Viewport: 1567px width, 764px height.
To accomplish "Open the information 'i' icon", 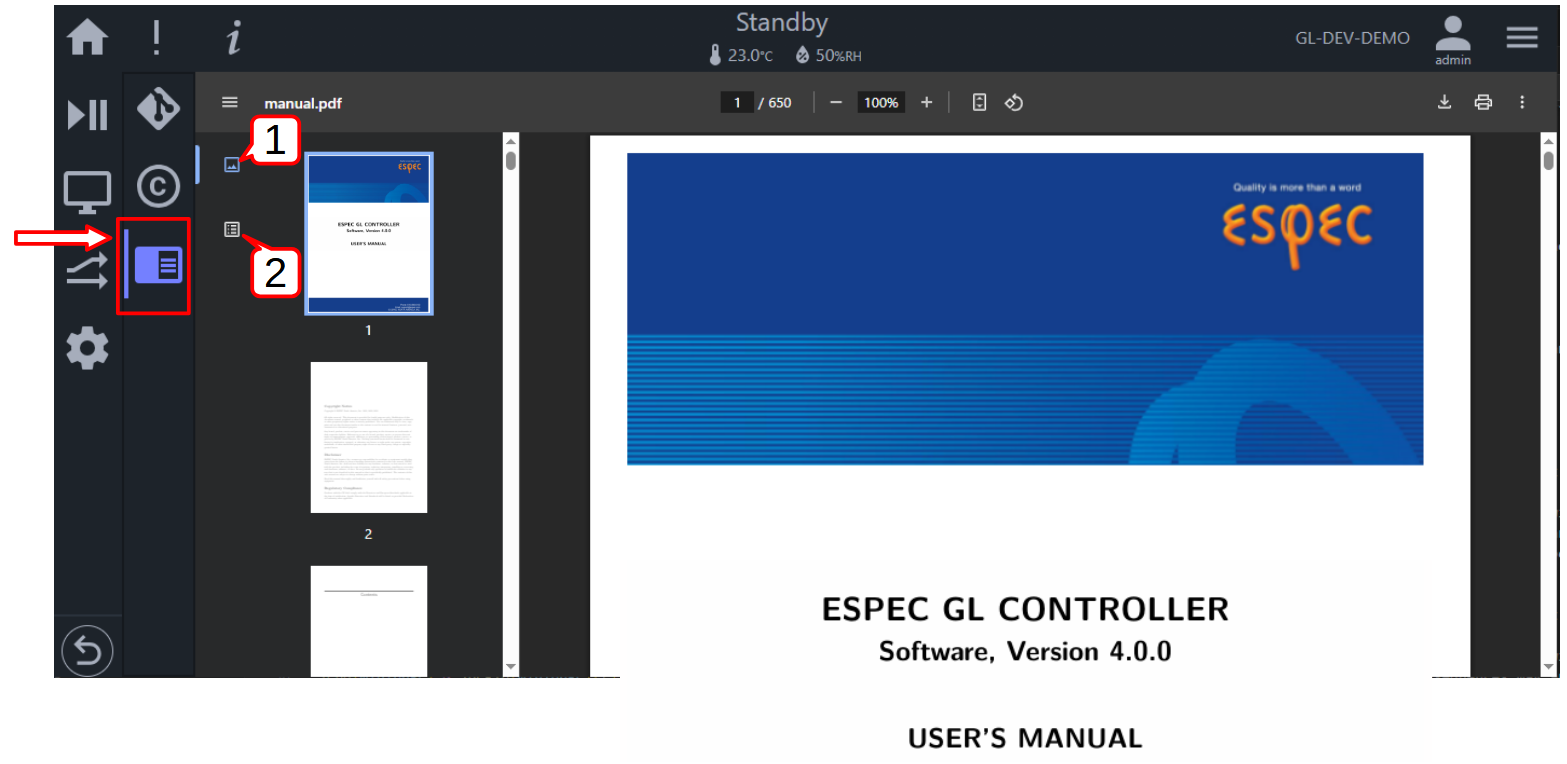I will [233, 38].
